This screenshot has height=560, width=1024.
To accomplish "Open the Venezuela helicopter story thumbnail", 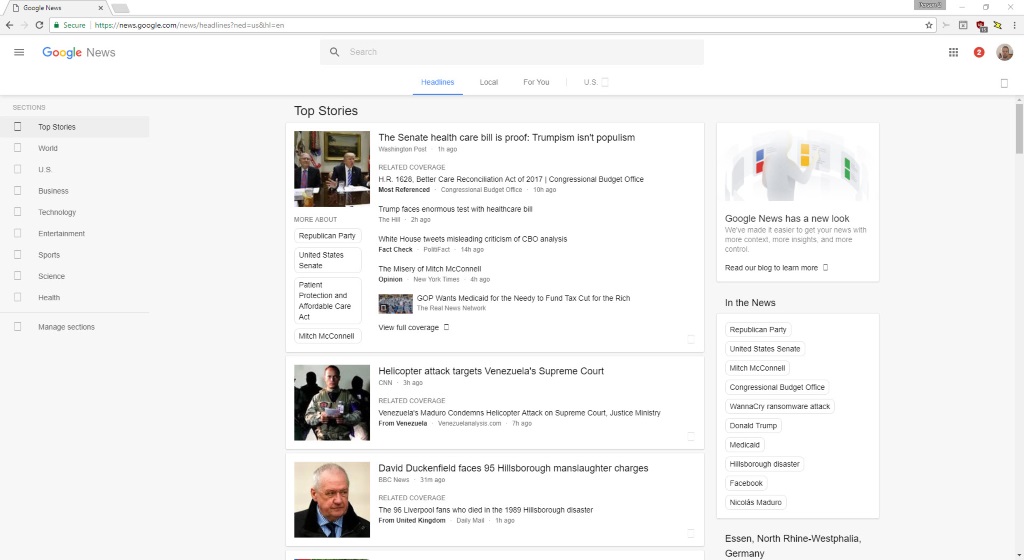I will [332, 403].
